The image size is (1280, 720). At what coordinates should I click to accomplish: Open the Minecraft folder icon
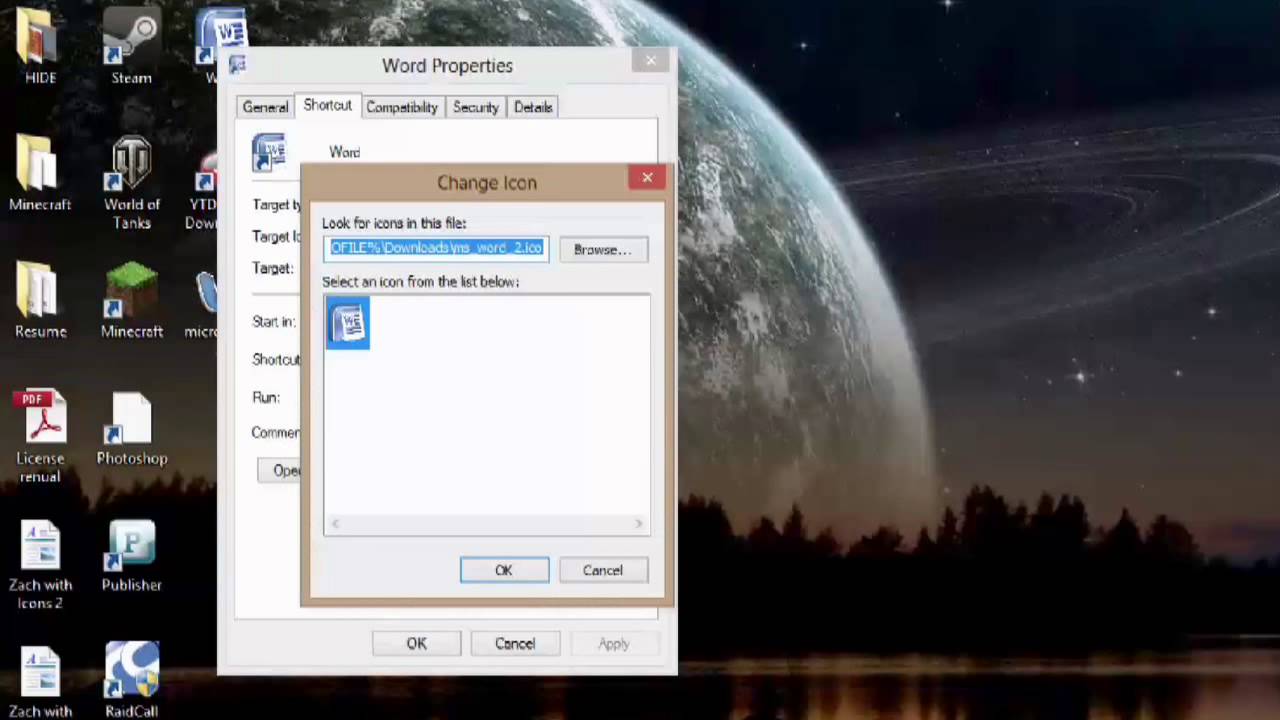(40, 172)
